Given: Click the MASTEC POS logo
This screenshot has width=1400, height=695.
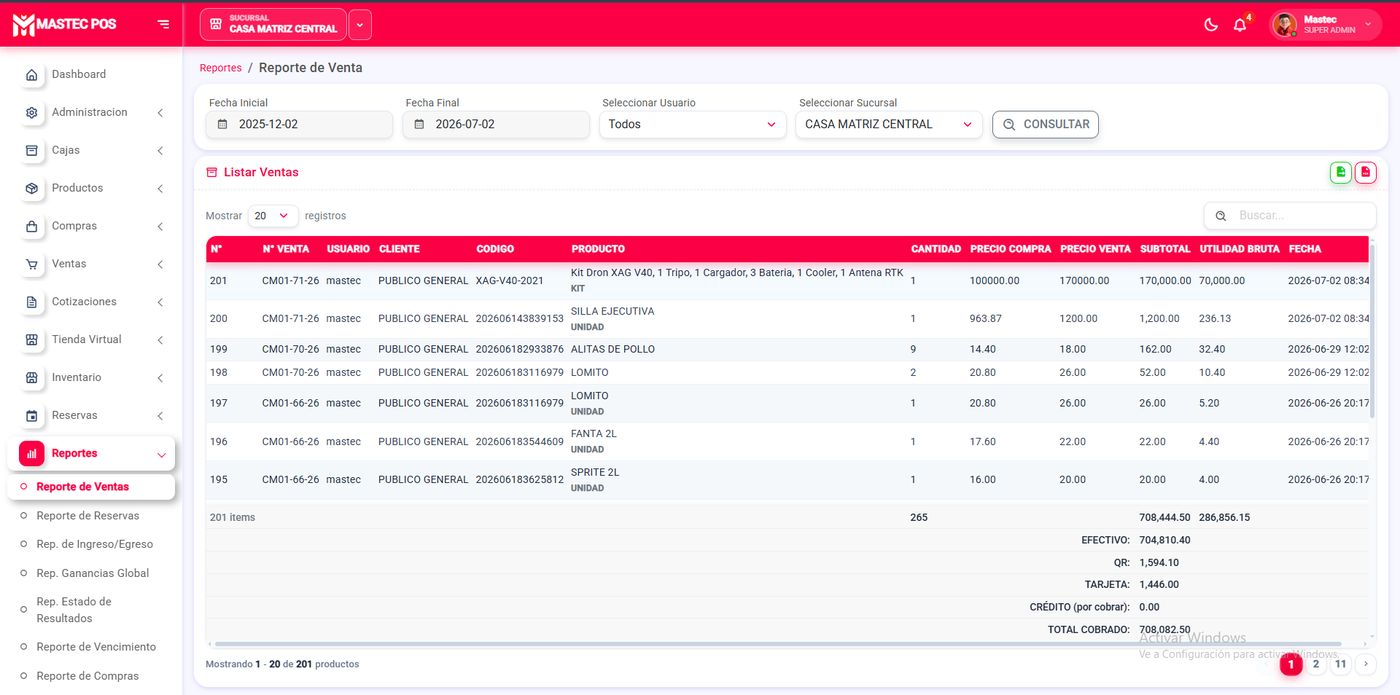Looking at the screenshot, I should click(64, 24).
